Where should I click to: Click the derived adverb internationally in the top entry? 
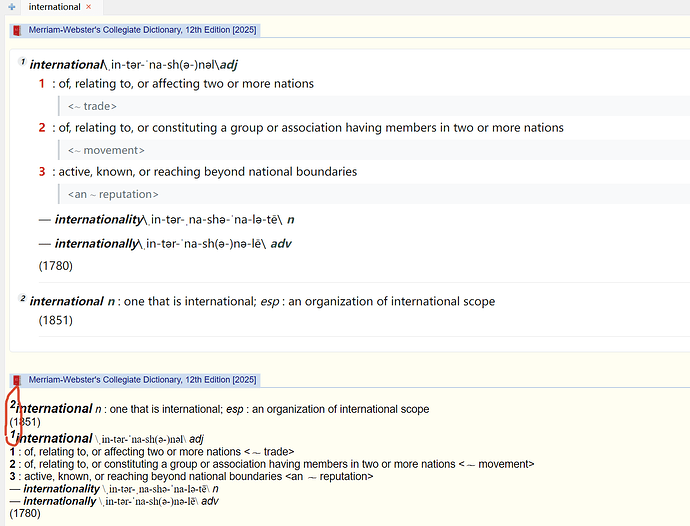[96, 243]
